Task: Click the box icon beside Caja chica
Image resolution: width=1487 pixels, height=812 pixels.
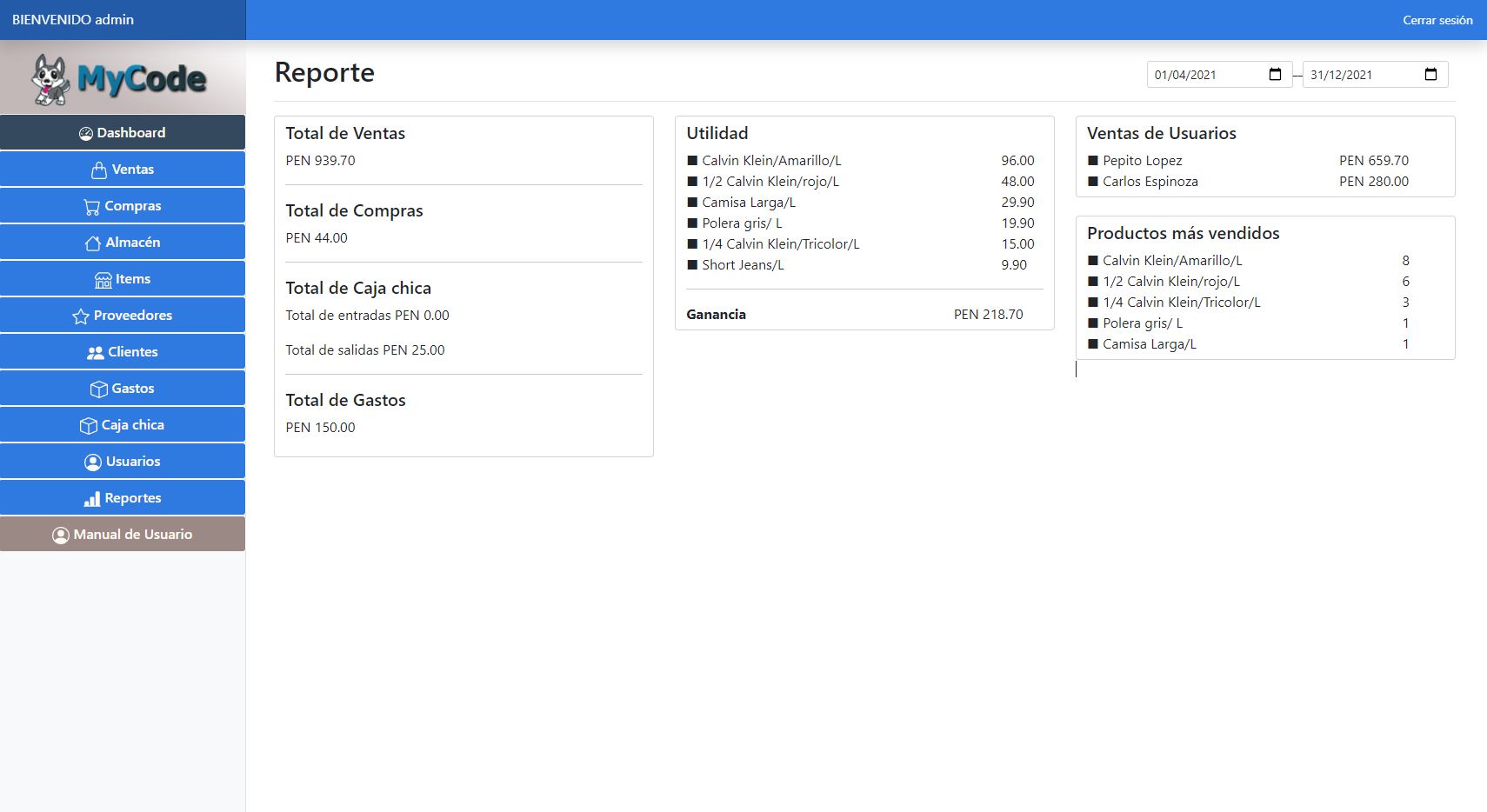Action: pos(88,426)
